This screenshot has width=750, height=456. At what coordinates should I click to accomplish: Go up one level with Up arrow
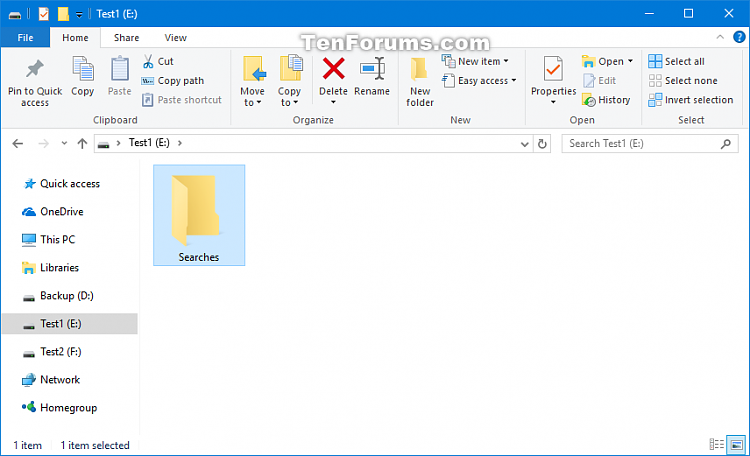pos(82,144)
